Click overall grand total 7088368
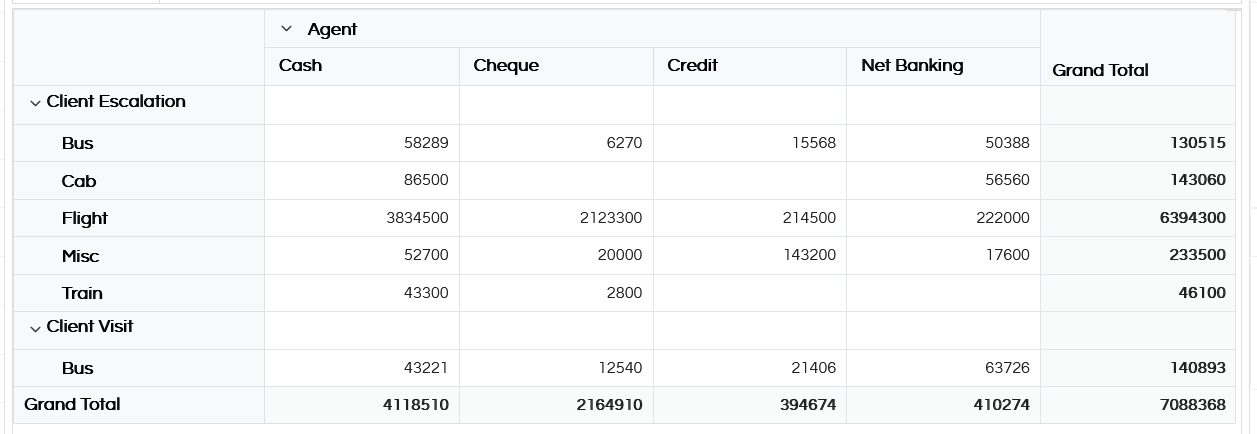1257x434 pixels. coord(1193,405)
